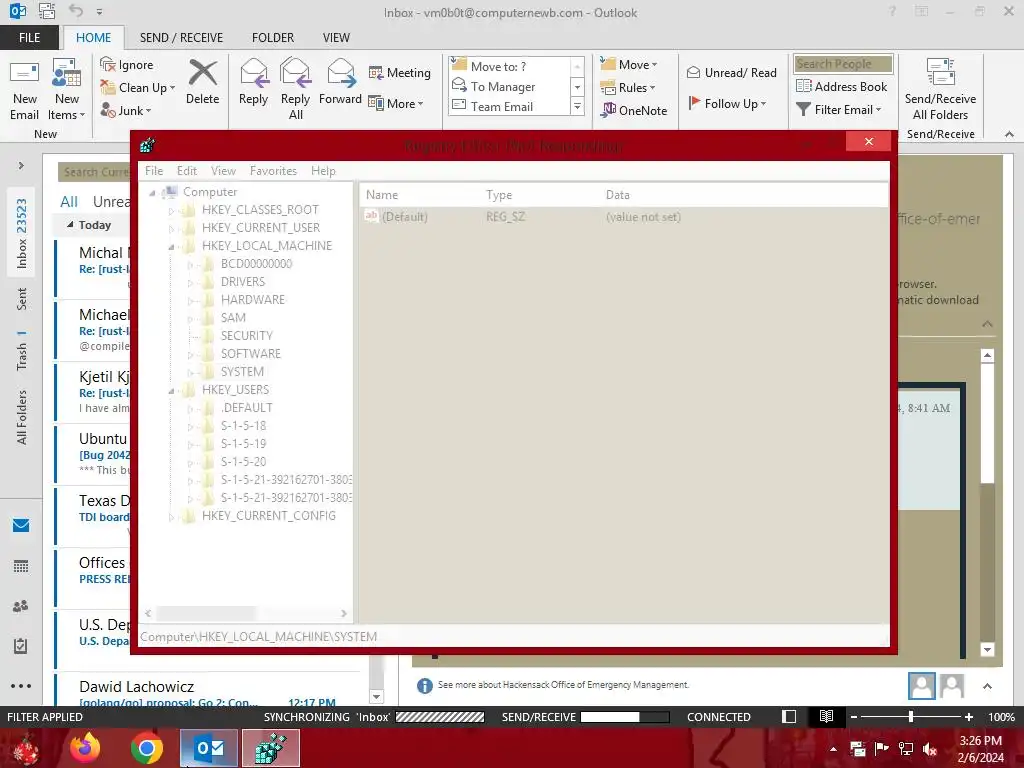Screen dimensions: 1024x768
Task: Adjust the zoom slider
Action: (910, 716)
